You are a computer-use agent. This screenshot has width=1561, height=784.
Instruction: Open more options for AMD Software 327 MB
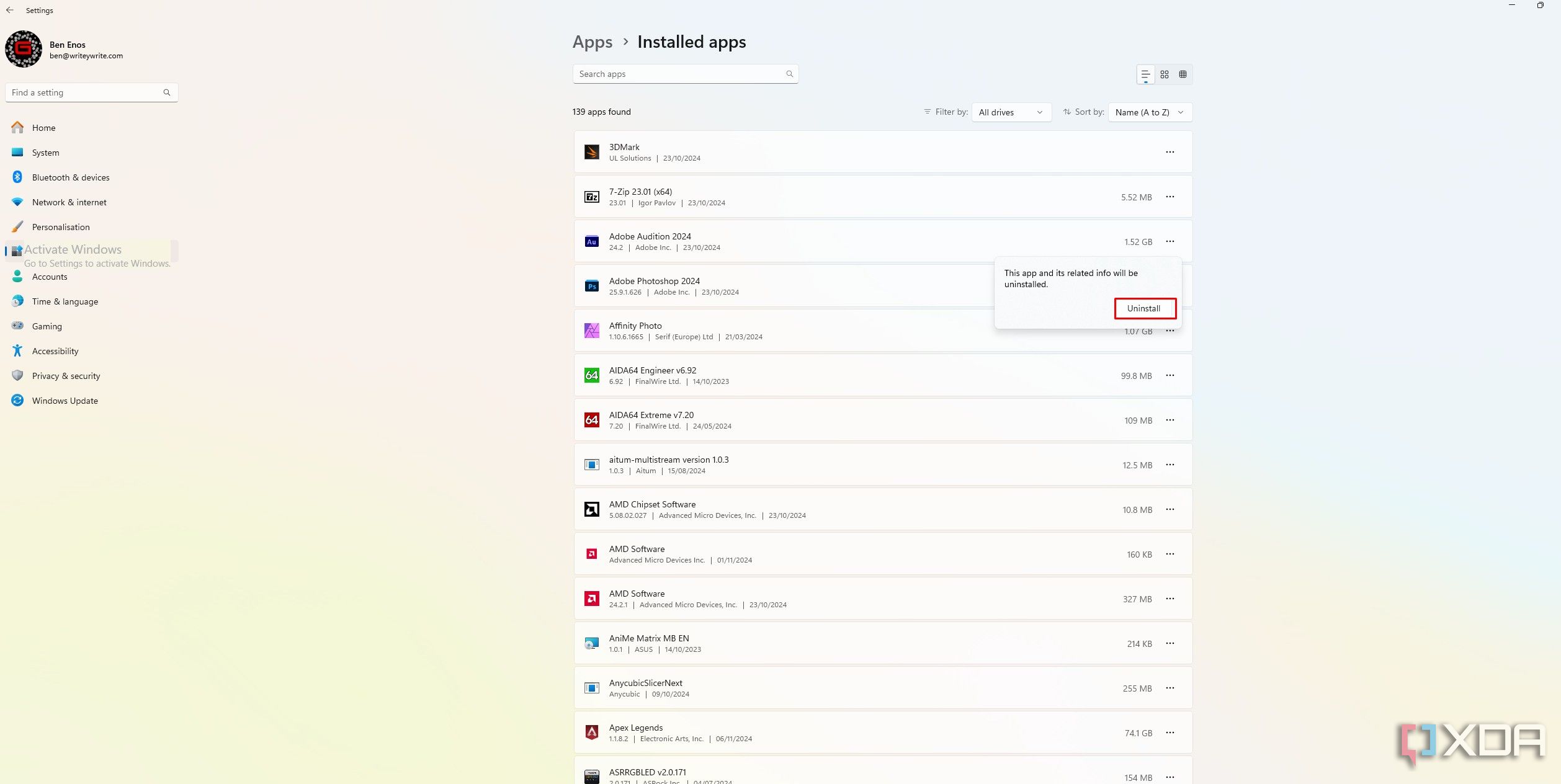coord(1170,599)
